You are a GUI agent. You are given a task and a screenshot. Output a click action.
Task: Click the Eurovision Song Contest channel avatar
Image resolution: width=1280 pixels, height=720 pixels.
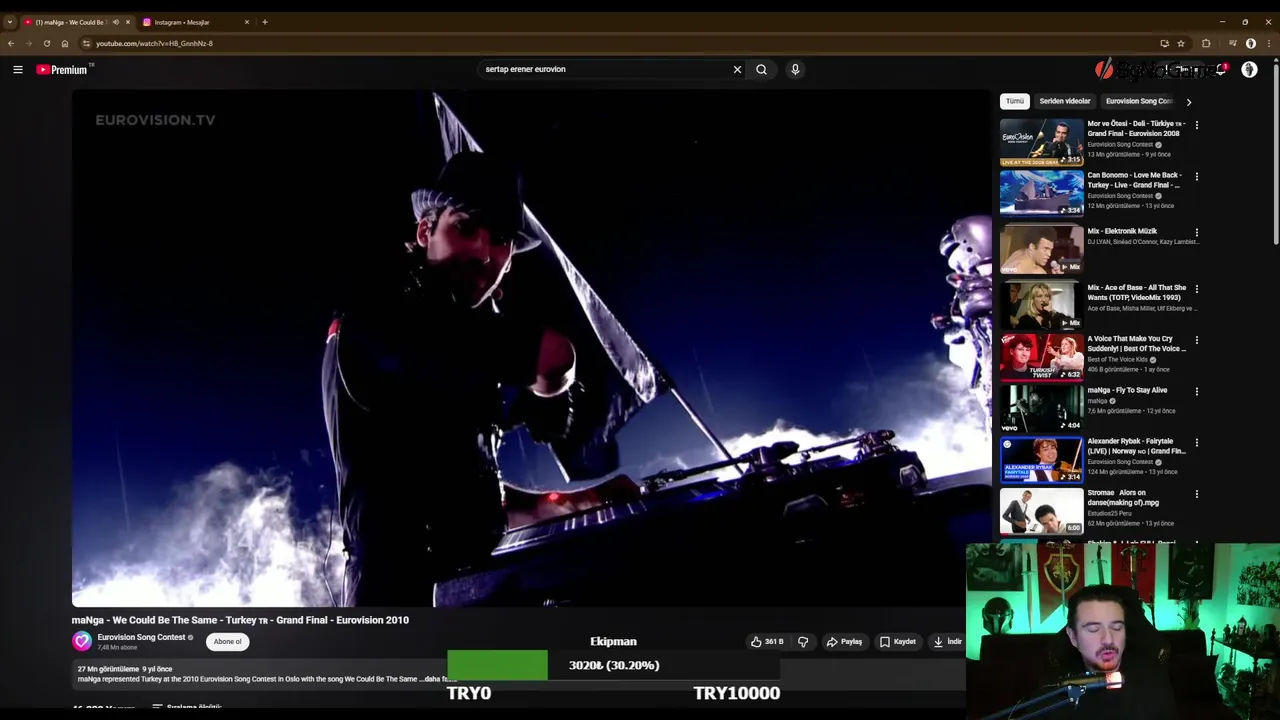[x=82, y=641]
